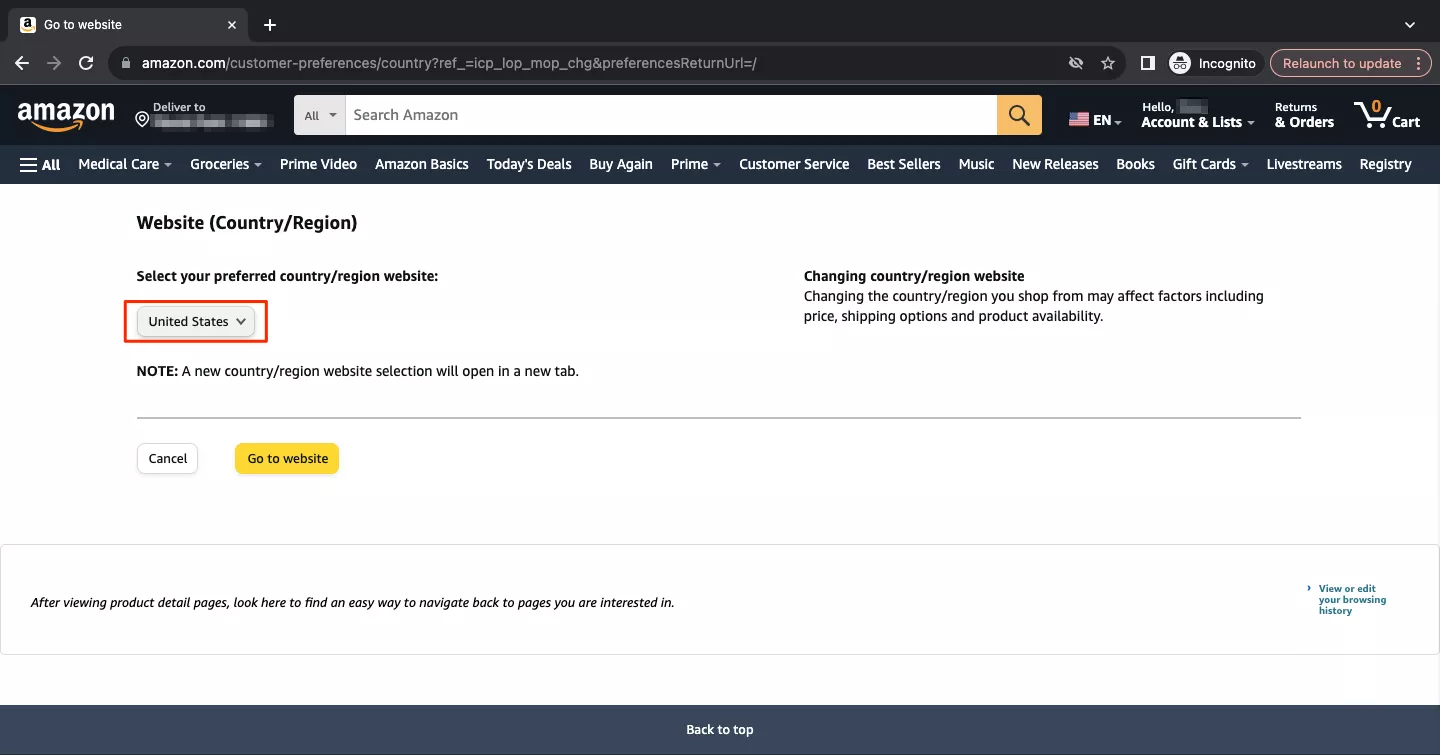This screenshot has height=755, width=1440.
Task: Click the tracking protection eye icon
Action: tap(1076, 63)
